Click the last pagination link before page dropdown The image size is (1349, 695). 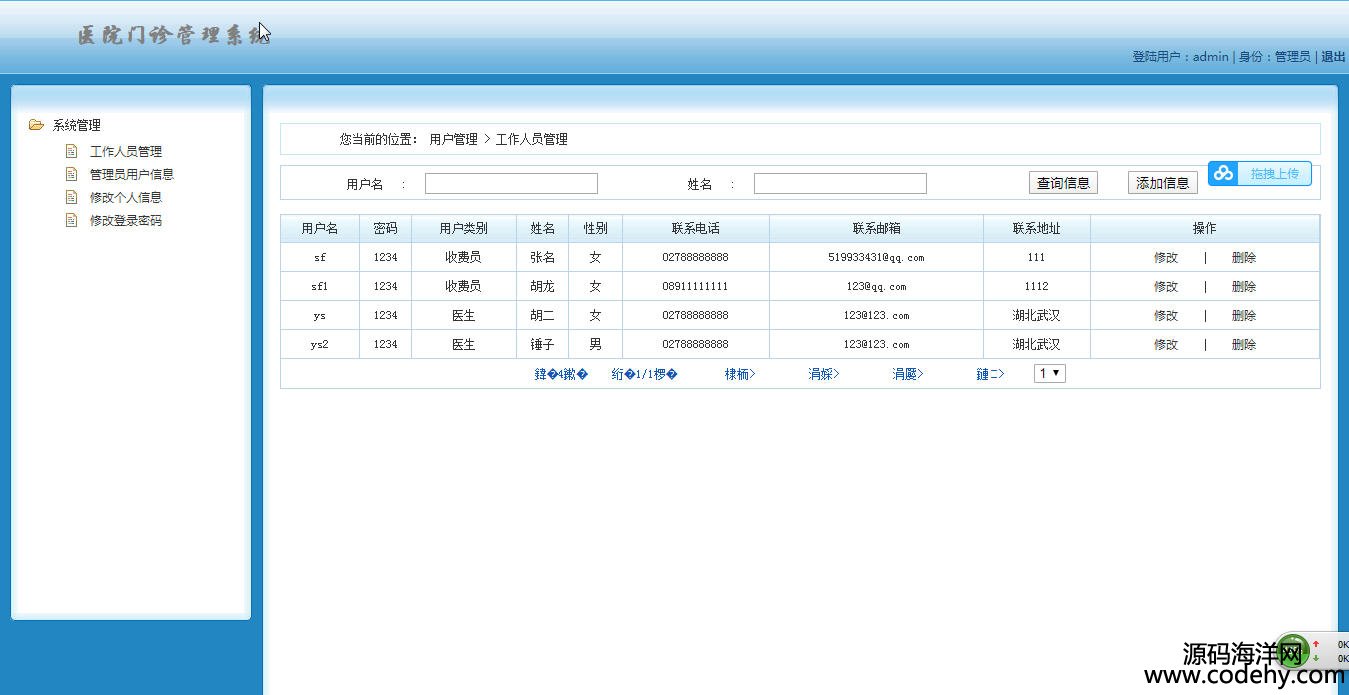[990, 374]
